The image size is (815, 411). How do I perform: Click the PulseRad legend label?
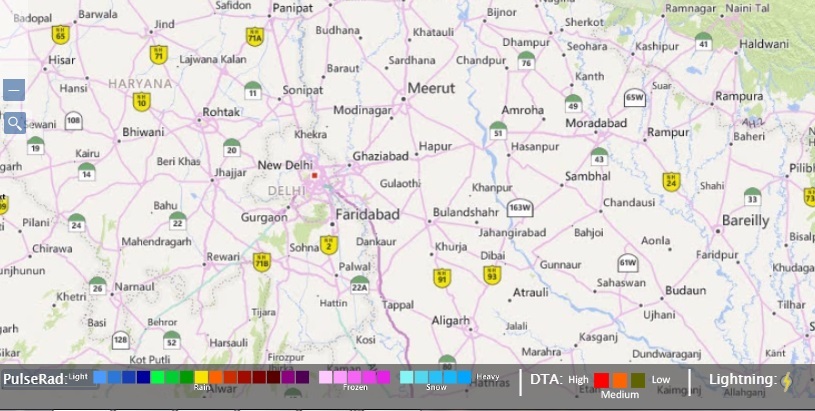(35, 379)
